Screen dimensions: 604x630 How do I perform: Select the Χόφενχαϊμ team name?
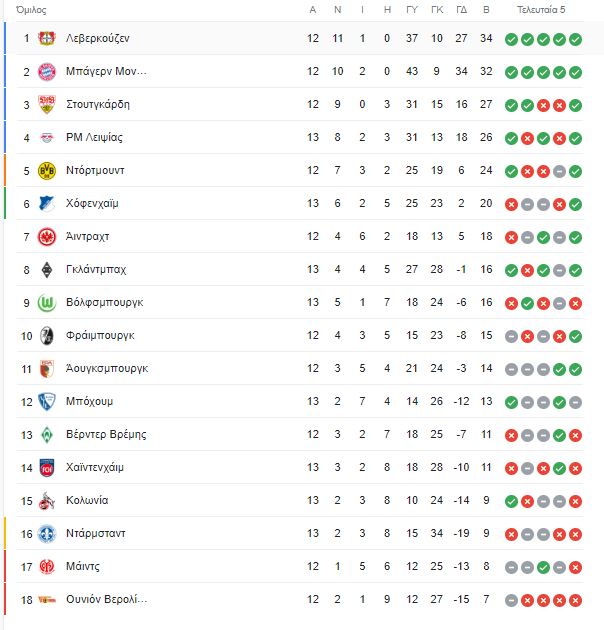click(92, 203)
